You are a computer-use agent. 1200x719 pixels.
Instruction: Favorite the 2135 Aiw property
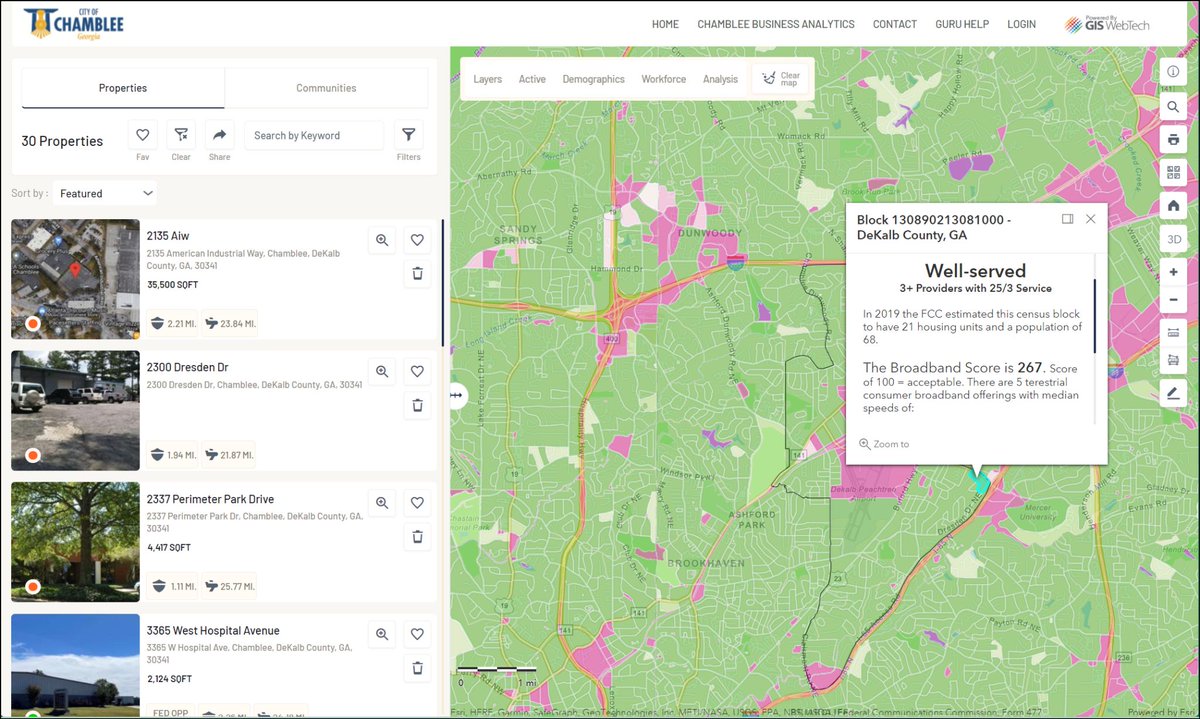coord(417,240)
